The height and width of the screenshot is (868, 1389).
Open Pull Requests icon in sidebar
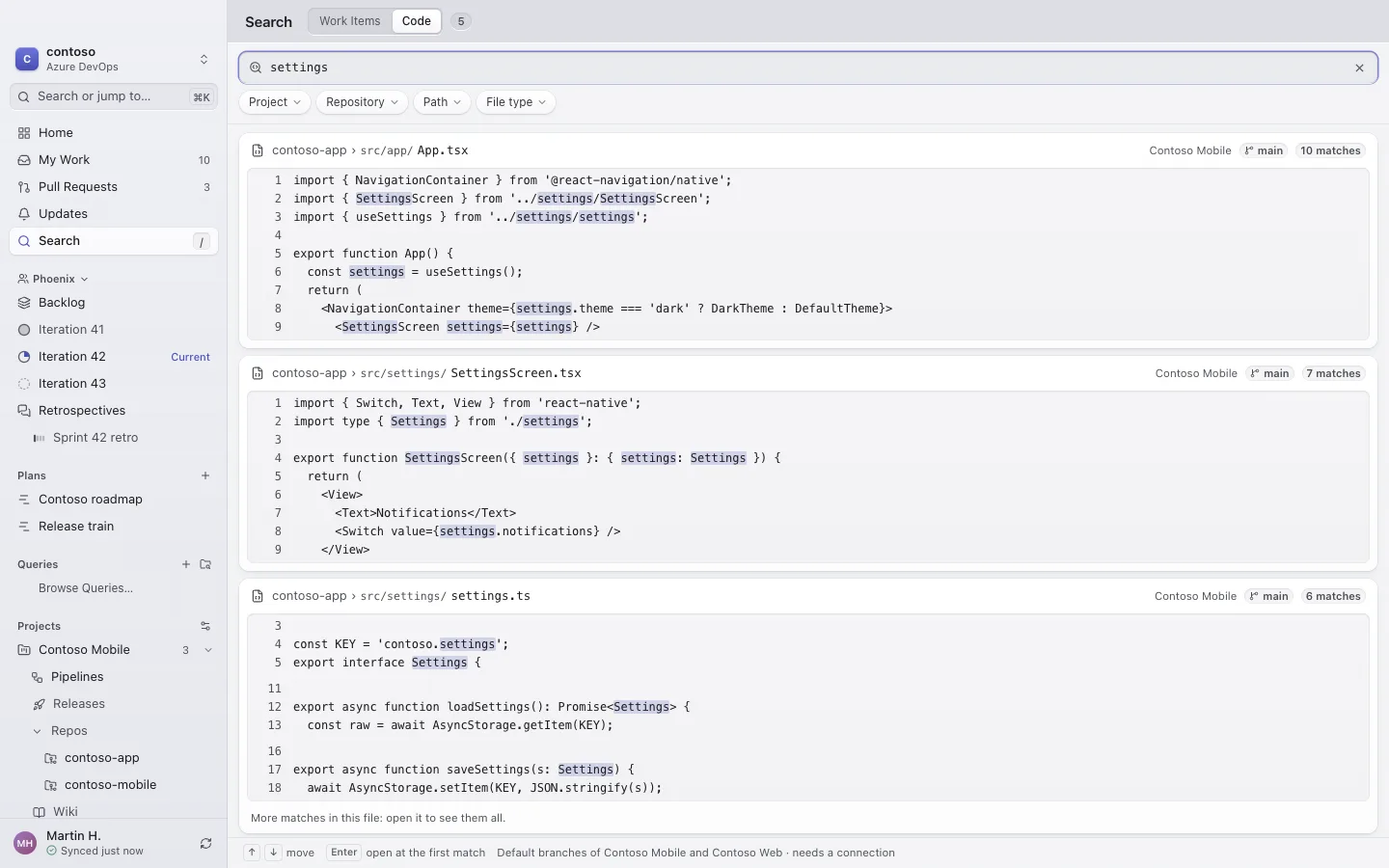[24, 187]
